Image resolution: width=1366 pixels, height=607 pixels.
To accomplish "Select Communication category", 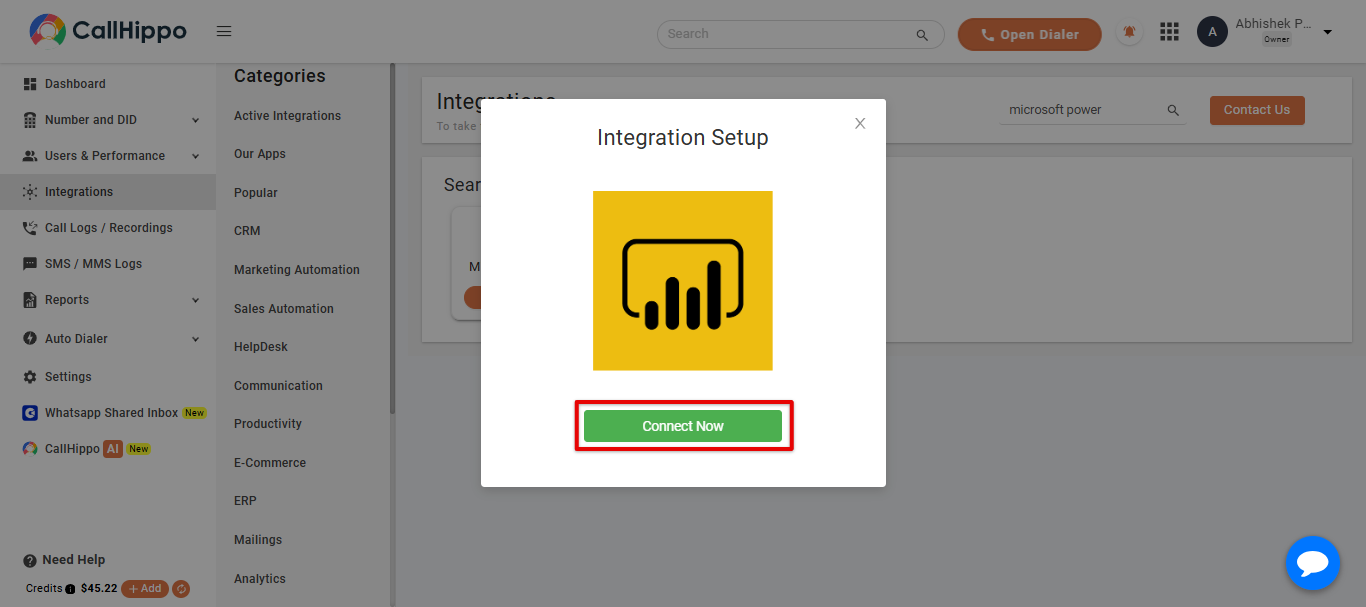I will 278,386.
